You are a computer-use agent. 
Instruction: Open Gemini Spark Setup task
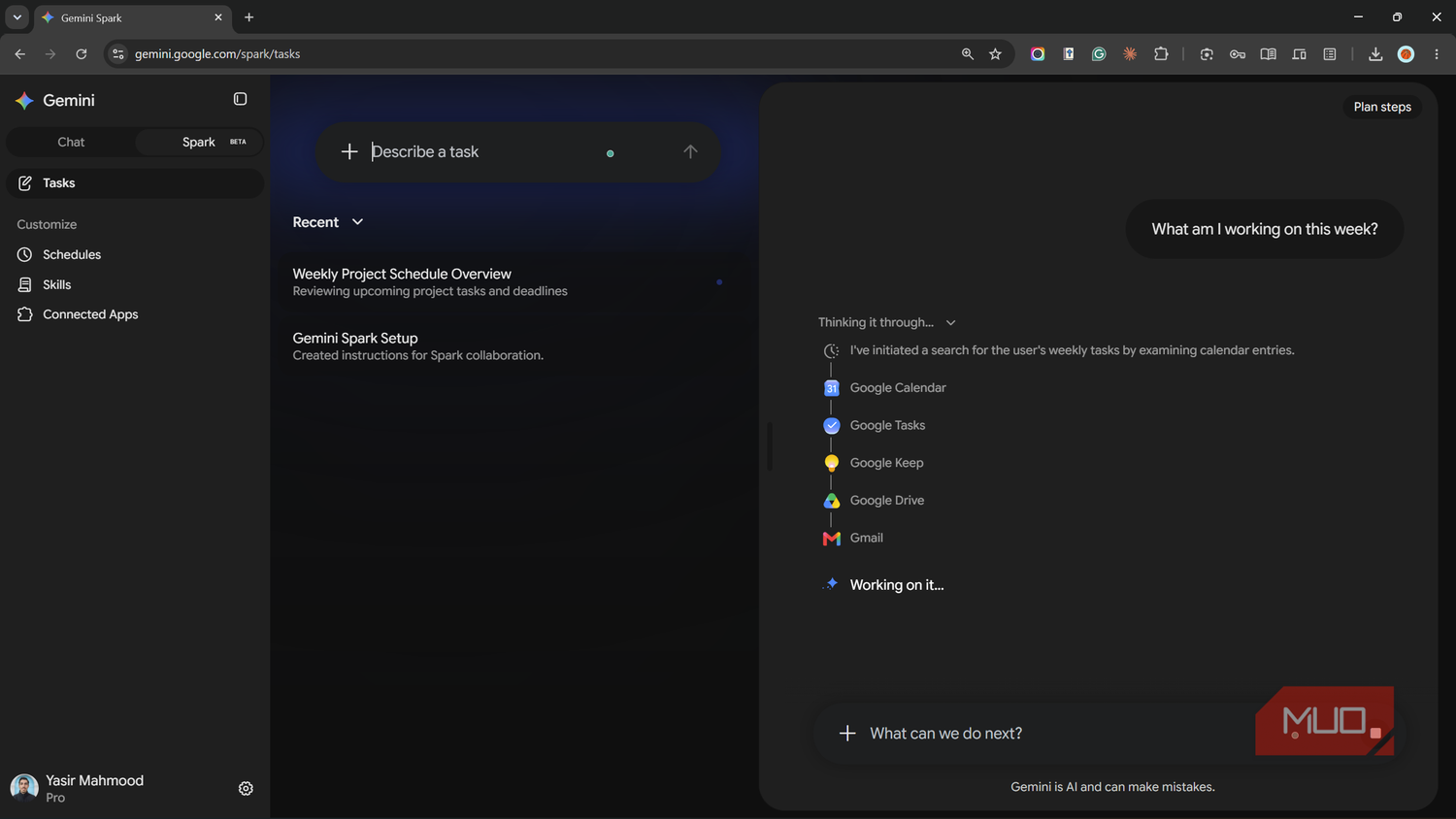point(508,345)
